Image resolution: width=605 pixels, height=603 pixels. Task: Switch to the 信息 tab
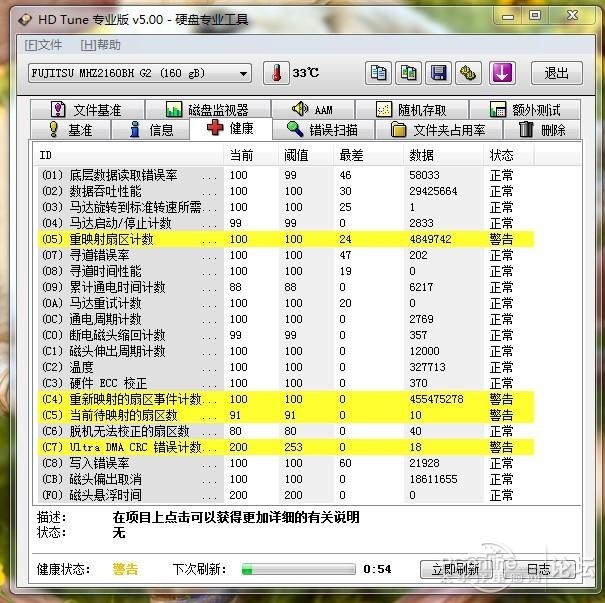[x=151, y=130]
